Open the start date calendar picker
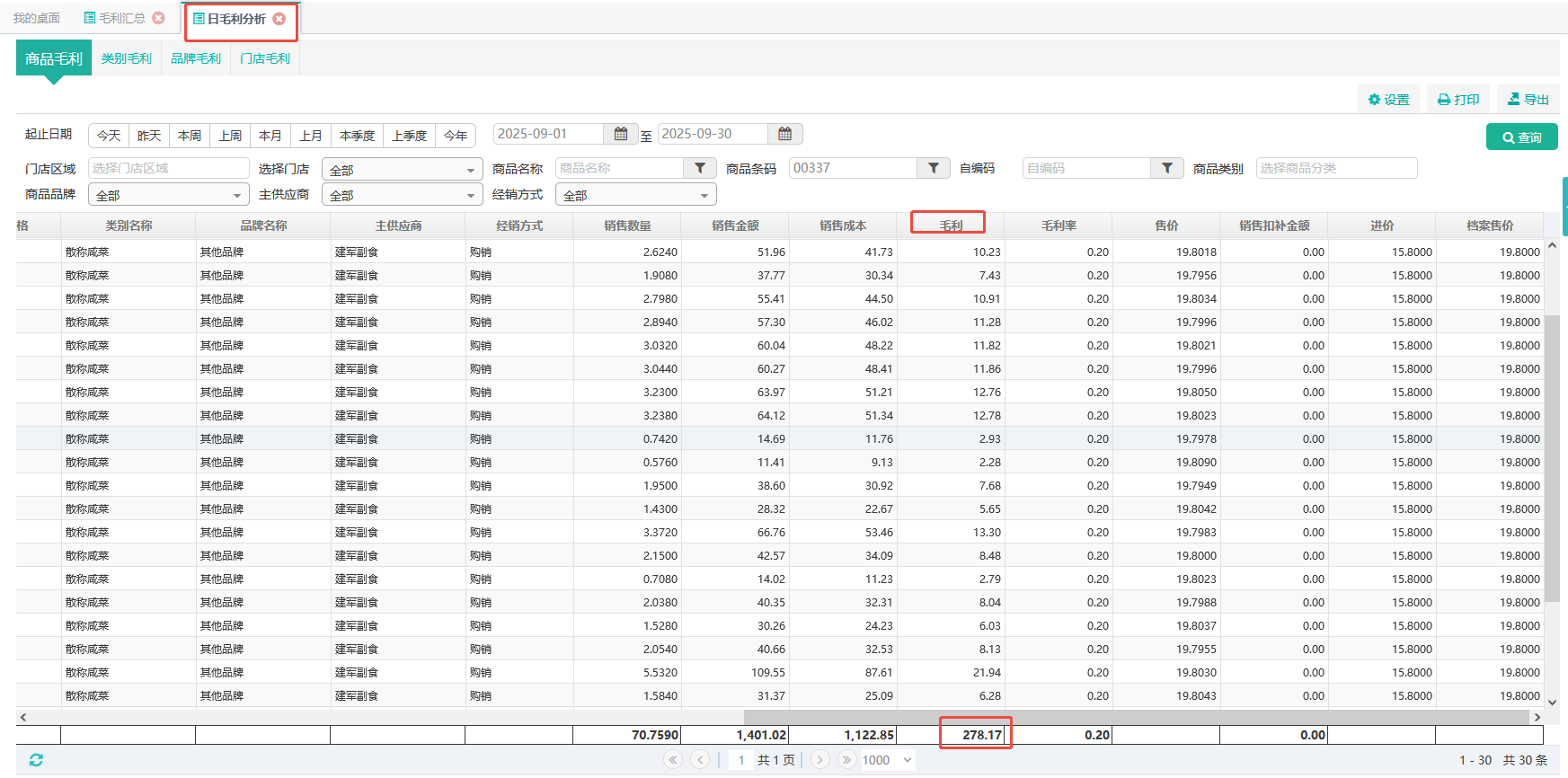 620,134
